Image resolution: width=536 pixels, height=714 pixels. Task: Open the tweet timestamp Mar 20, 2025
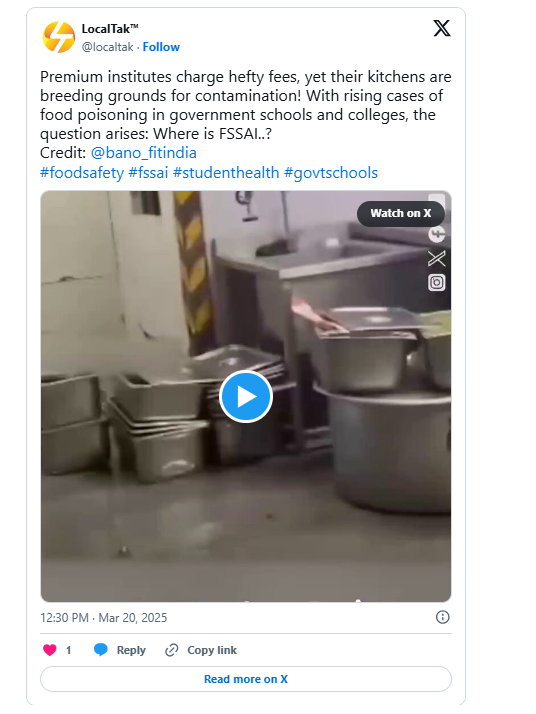click(103, 617)
